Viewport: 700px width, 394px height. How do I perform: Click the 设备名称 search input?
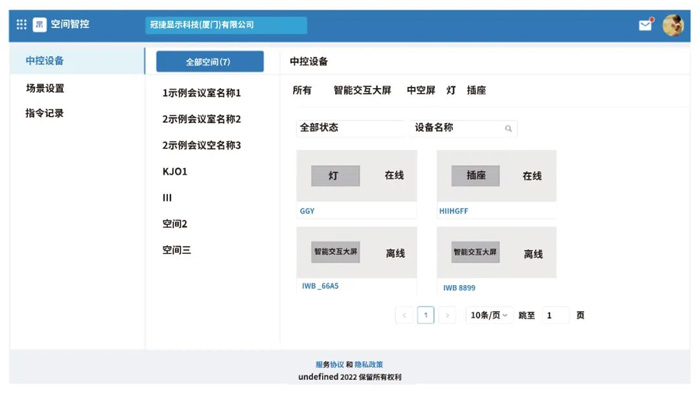463,128
